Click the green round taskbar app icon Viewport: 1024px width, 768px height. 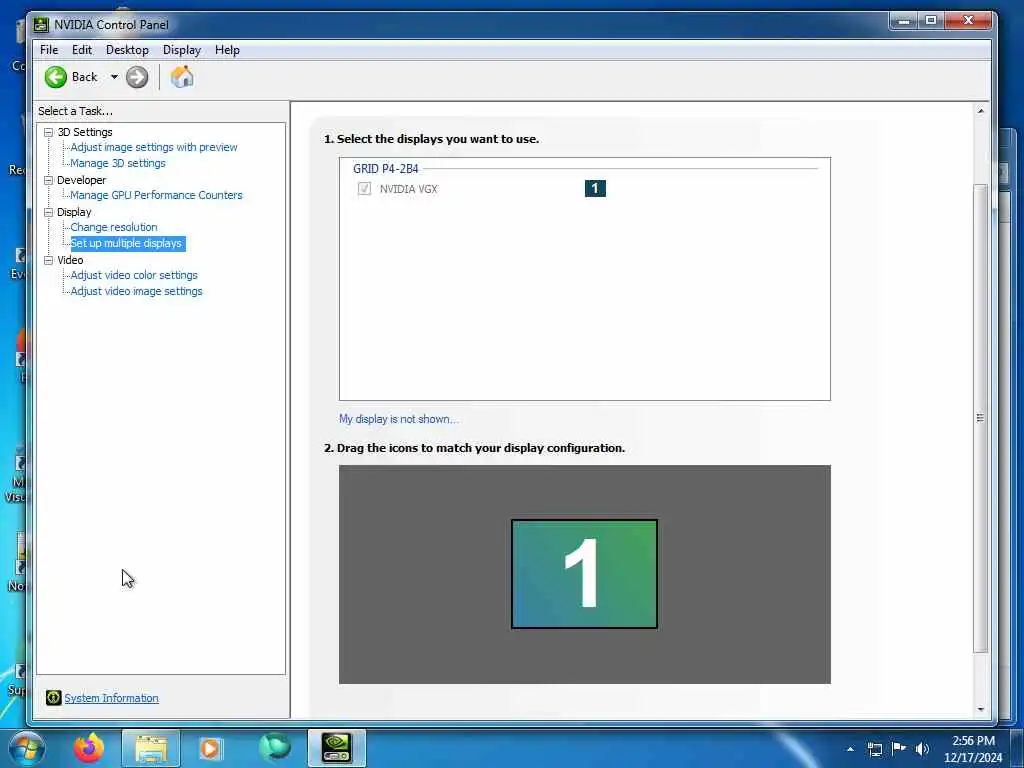click(274, 748)
